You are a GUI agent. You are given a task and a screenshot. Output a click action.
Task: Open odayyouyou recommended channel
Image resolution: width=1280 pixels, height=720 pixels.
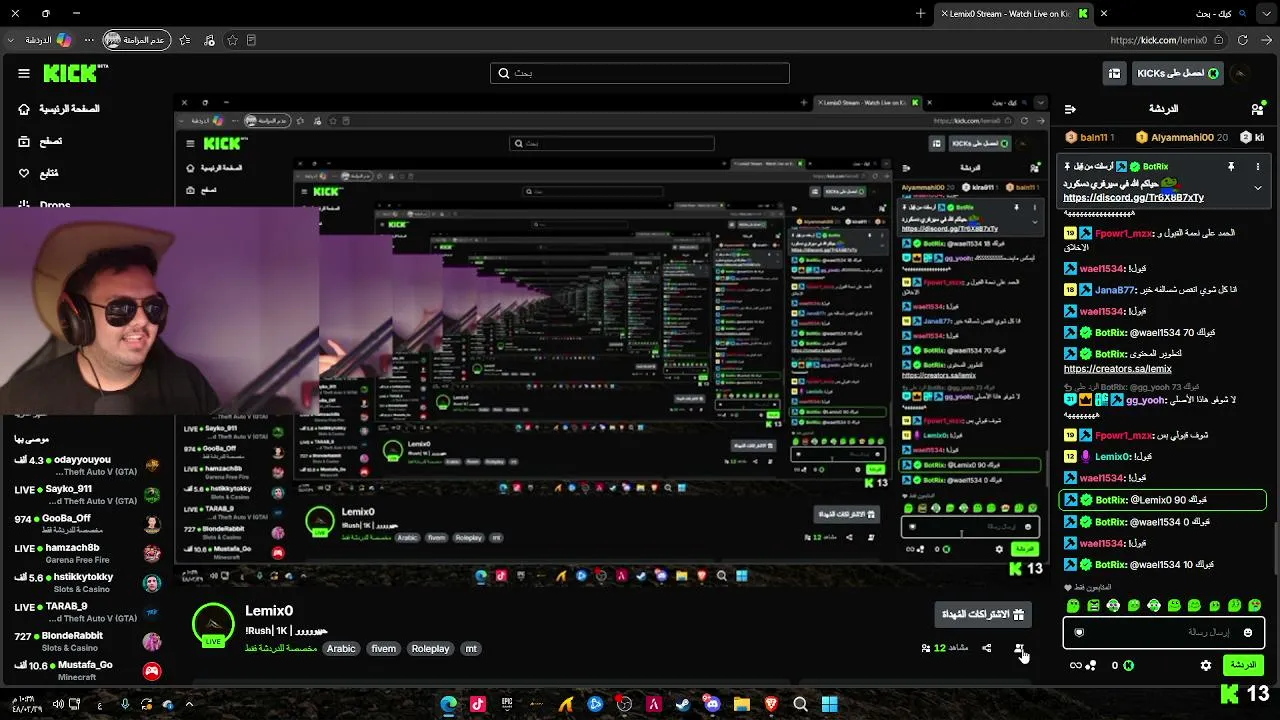(x=88, y=466)
